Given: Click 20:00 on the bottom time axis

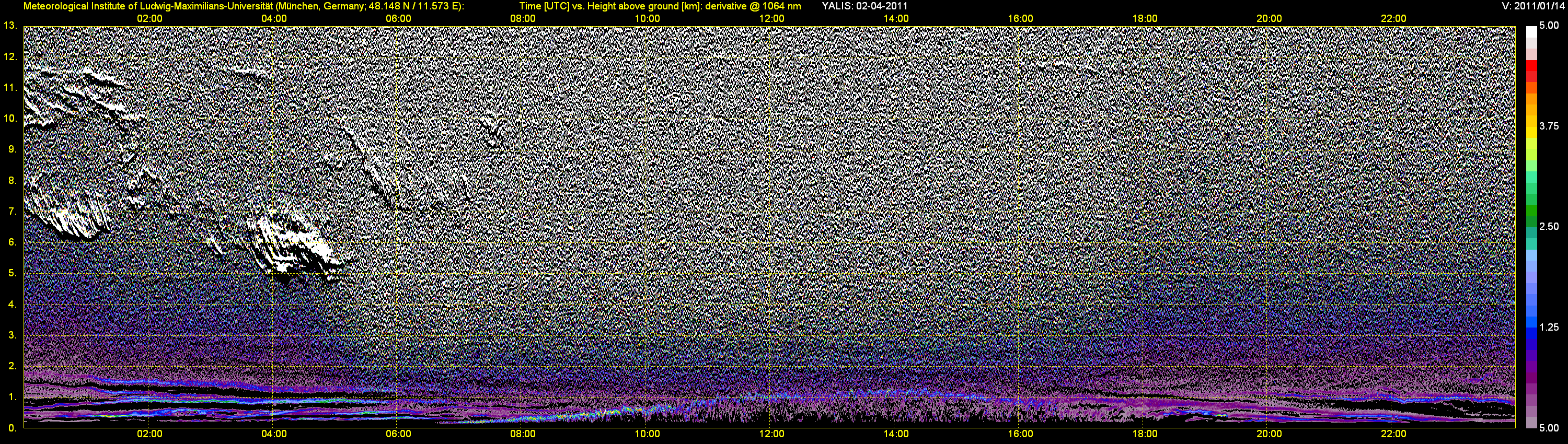Looking at the screenshot, I should pos(1269,434).
